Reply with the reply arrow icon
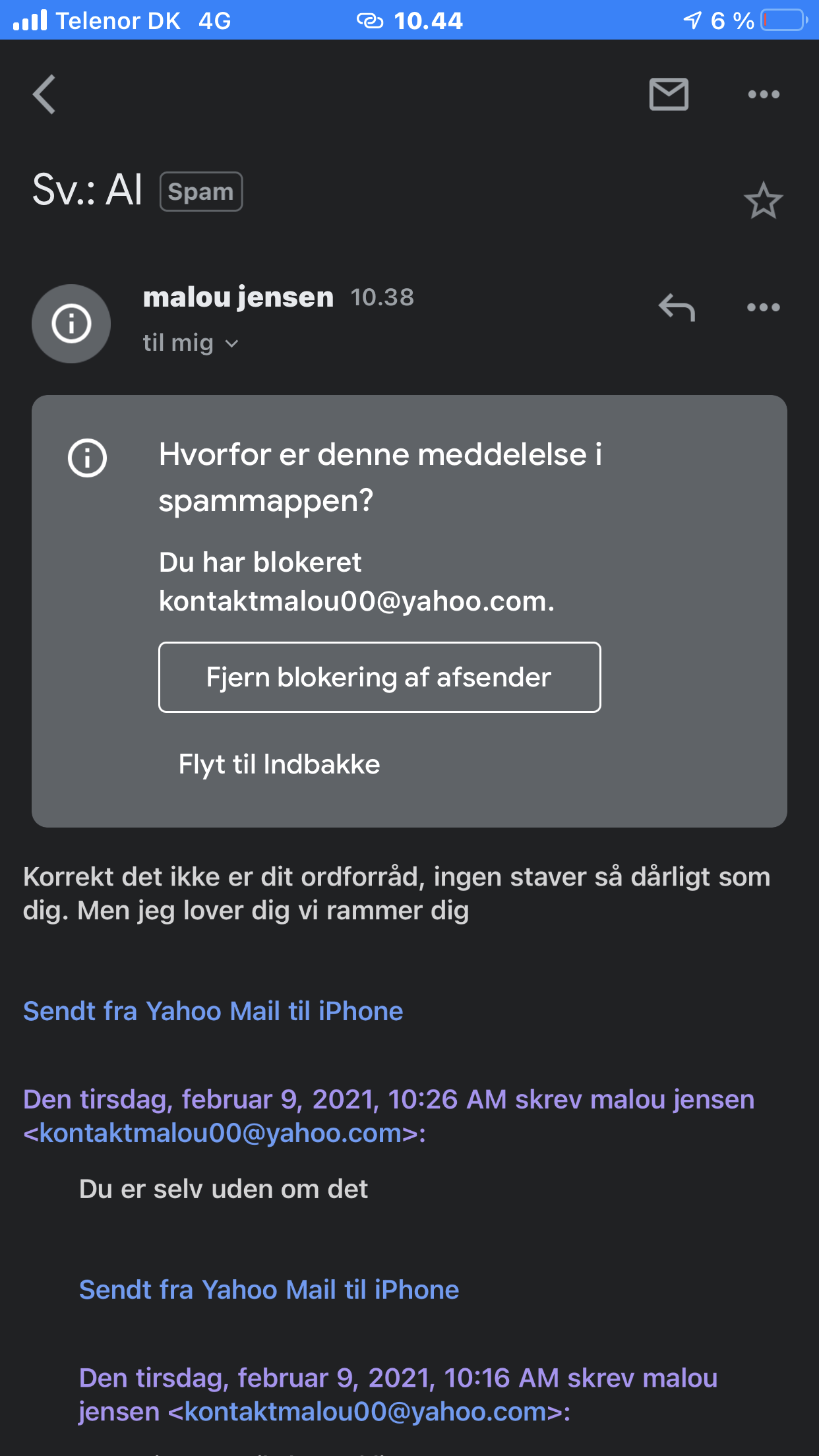819x1456 pixels. [x=677, y=307]
